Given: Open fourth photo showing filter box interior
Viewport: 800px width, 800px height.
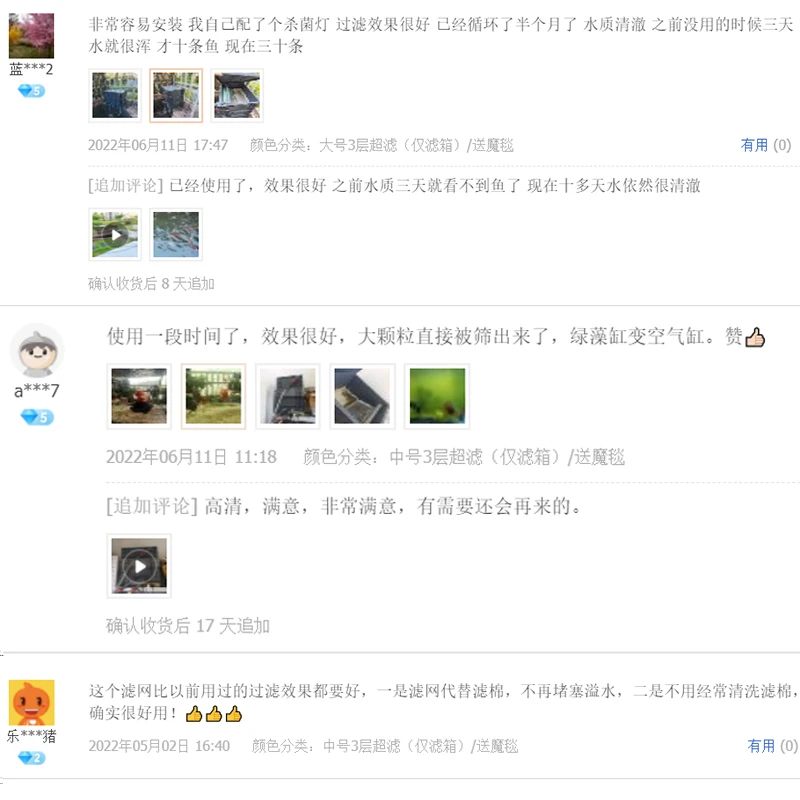Looking at the screenshot, I should [x=362, y=396].
